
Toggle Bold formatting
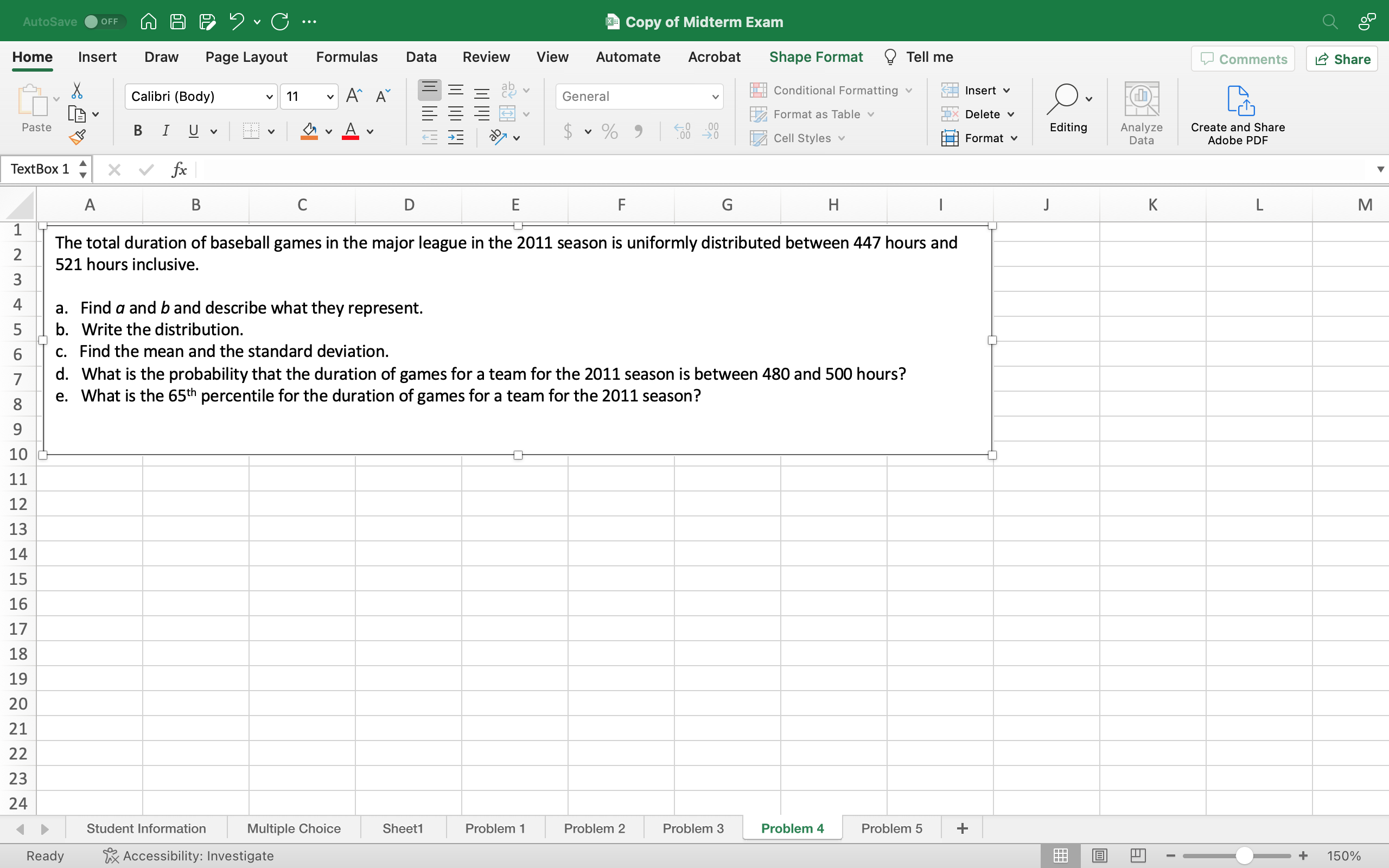(x=138, y=131)
